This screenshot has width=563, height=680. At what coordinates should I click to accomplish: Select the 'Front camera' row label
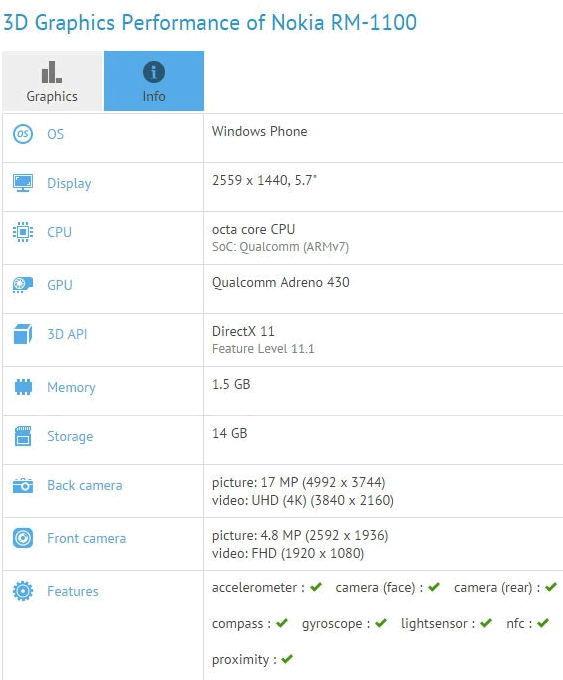coord(87,538)
